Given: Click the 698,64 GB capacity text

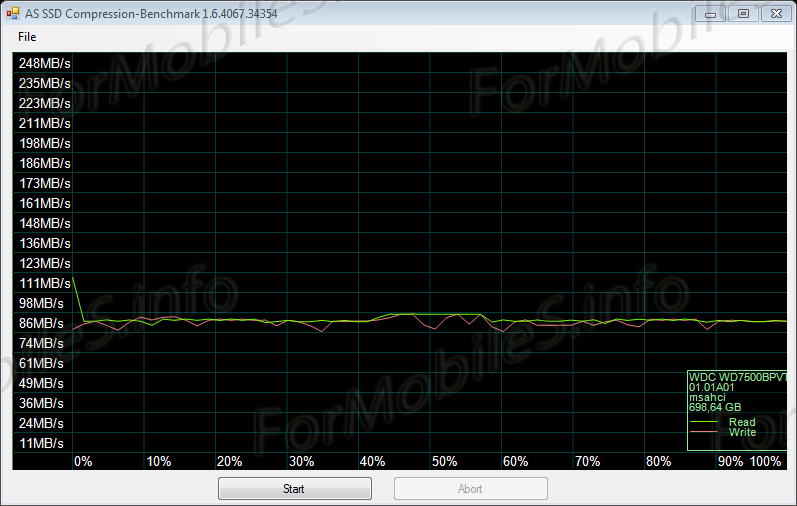Looking at the screenshot, I should pos(715,407).
